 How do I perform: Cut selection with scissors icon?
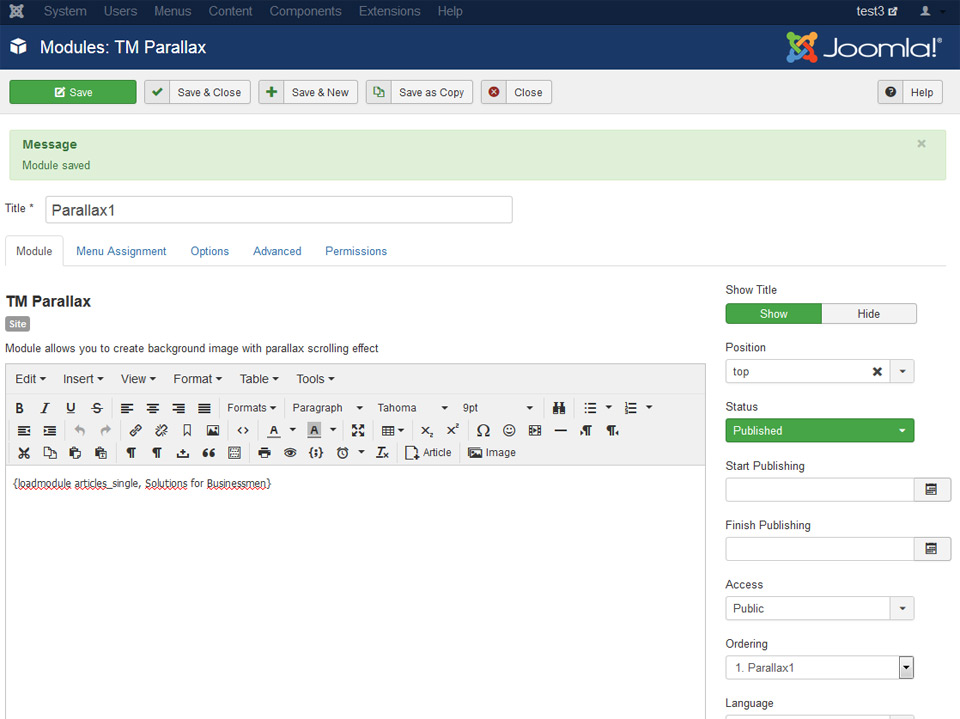point(24,453)
